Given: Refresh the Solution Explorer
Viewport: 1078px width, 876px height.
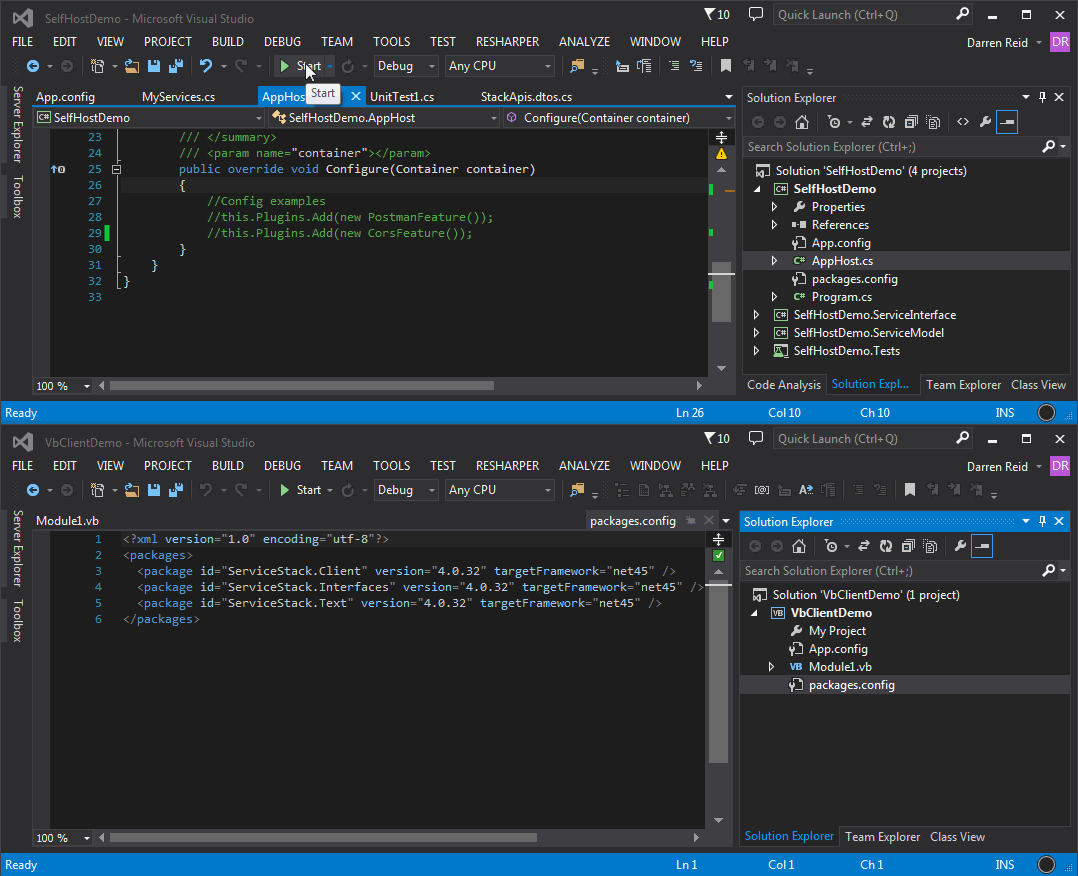Looking at the screenshot, I should click(890, 122).
